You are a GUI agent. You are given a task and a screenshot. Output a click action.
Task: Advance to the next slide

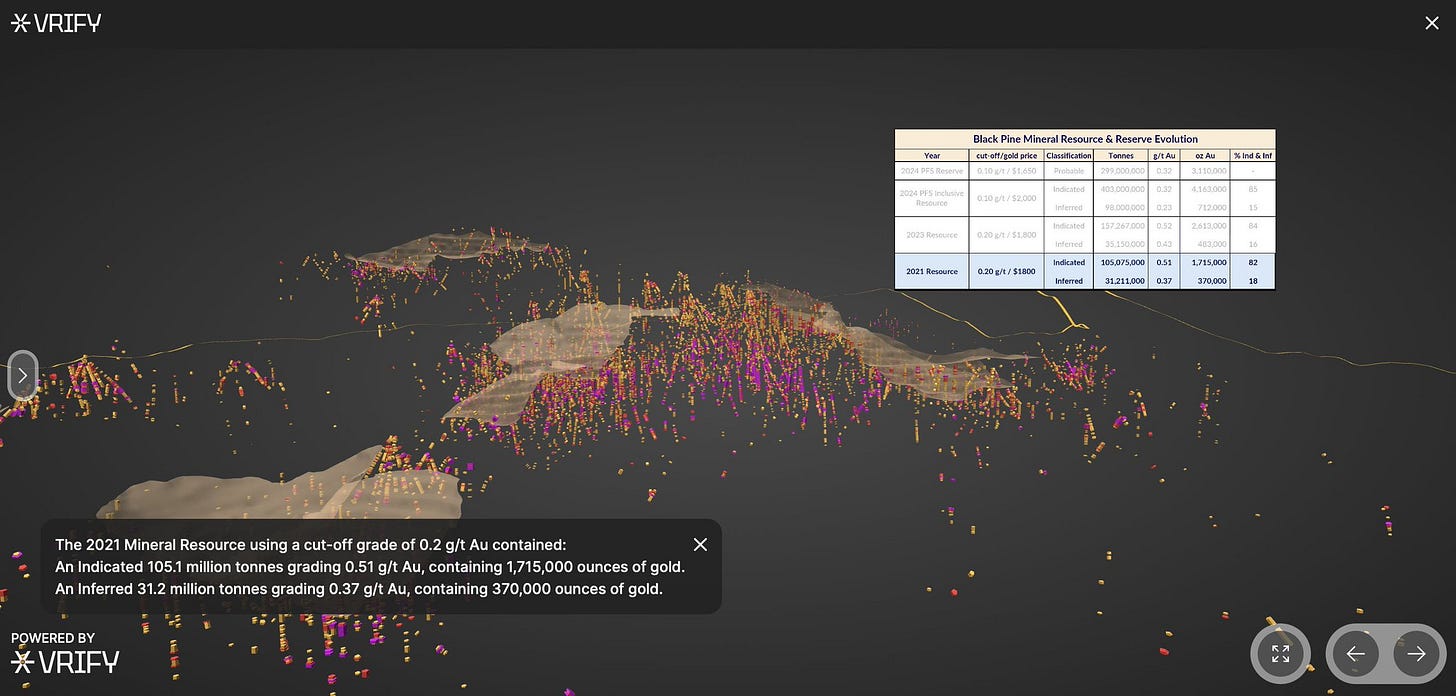(1416, 654)
